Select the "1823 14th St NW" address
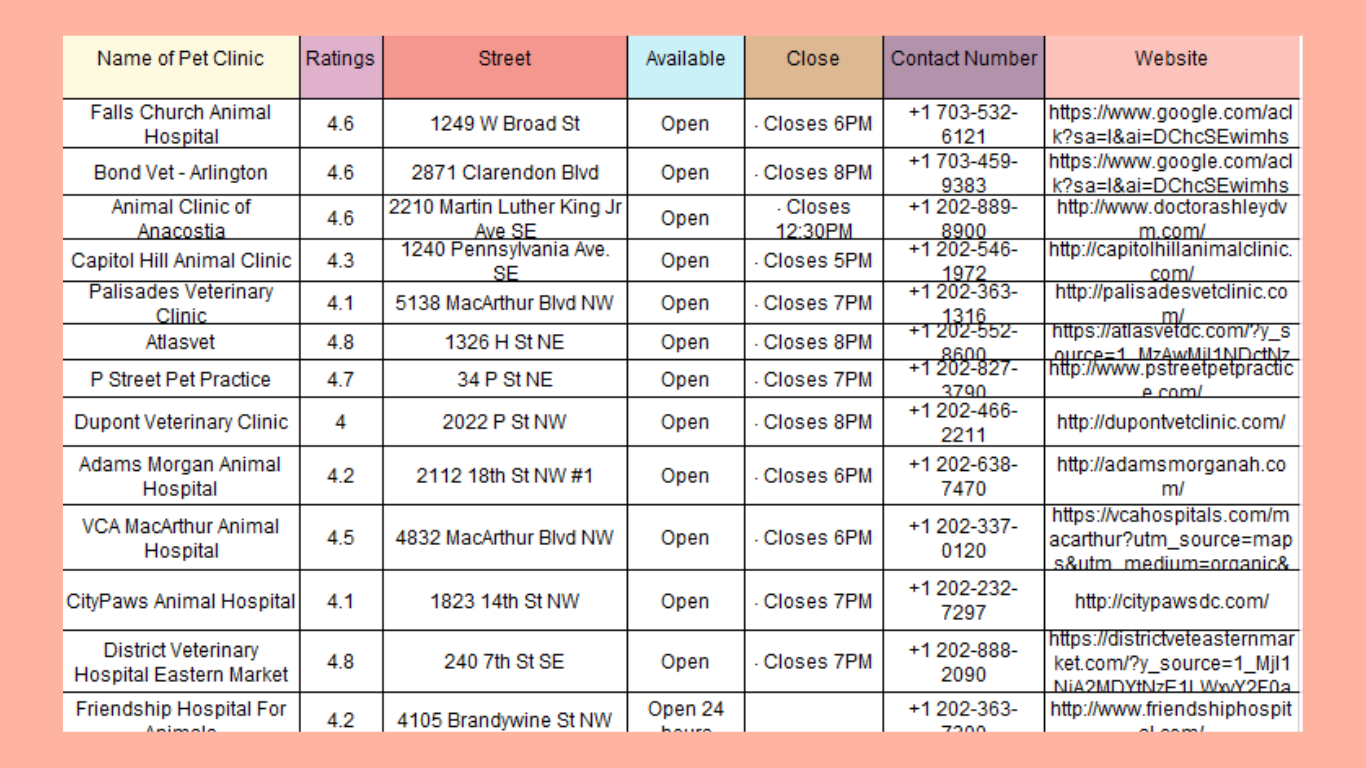Viewport: 1366px width, 768px height. [x=505, y=601]
